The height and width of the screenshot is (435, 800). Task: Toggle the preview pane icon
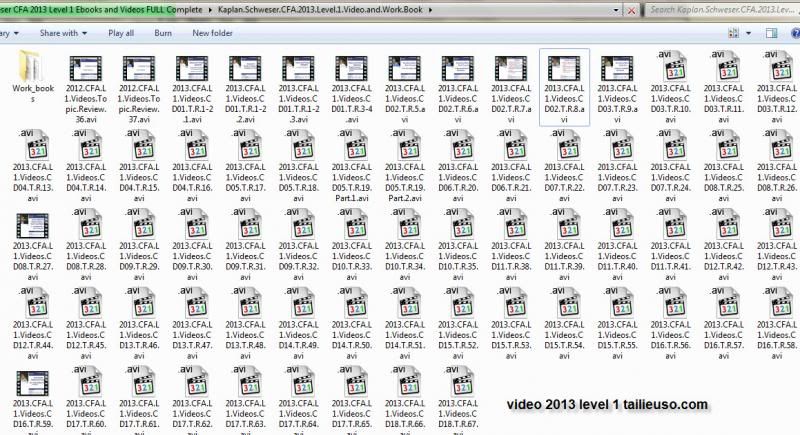[x=771, y=33]
